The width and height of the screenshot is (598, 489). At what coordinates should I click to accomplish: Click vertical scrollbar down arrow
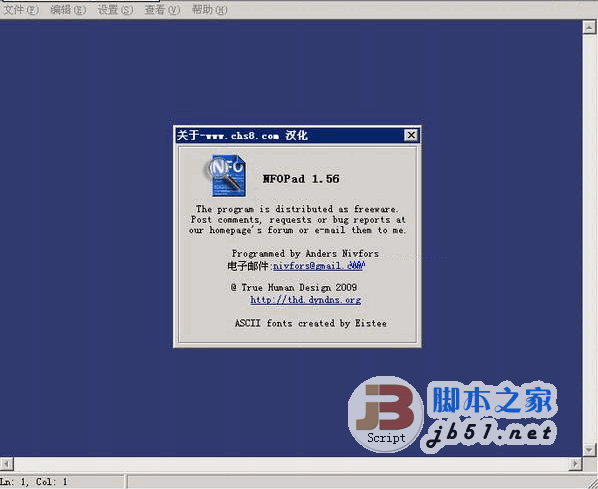pyautogui.click(x=589, y=450)
